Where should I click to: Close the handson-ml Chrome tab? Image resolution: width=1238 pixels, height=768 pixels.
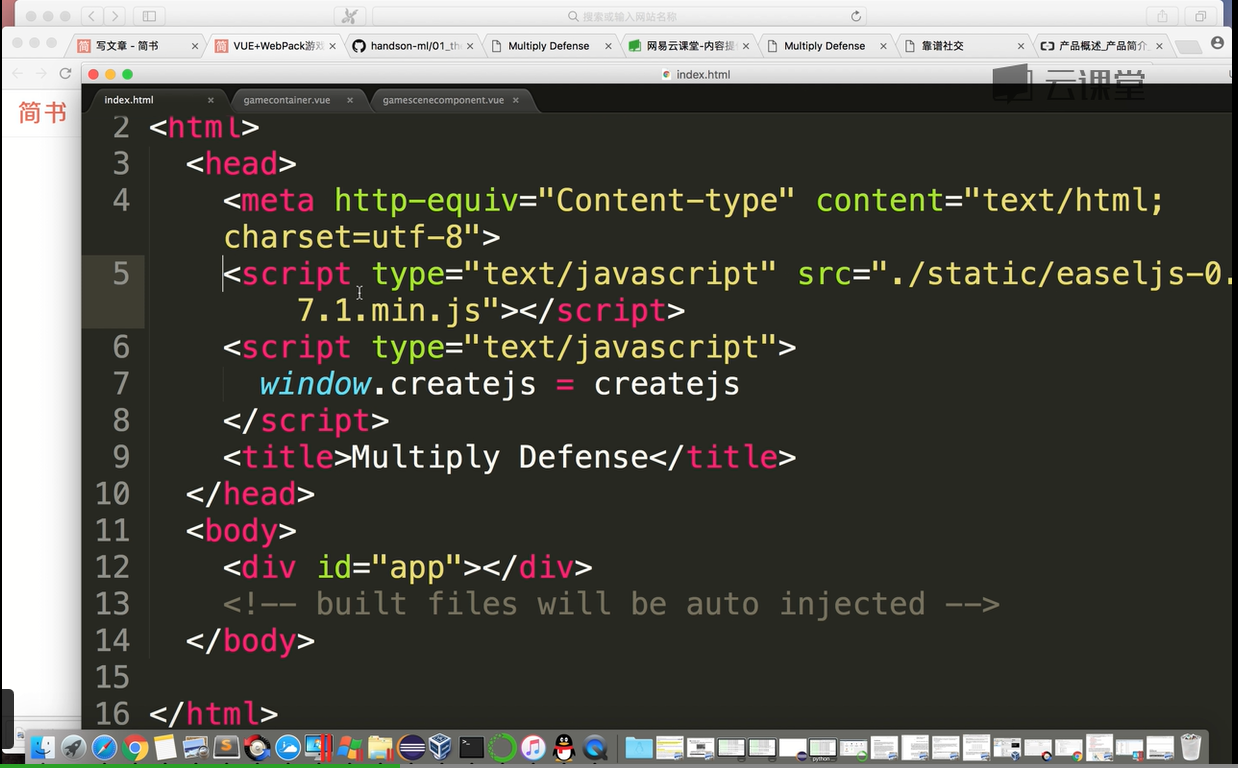point(469,46)
